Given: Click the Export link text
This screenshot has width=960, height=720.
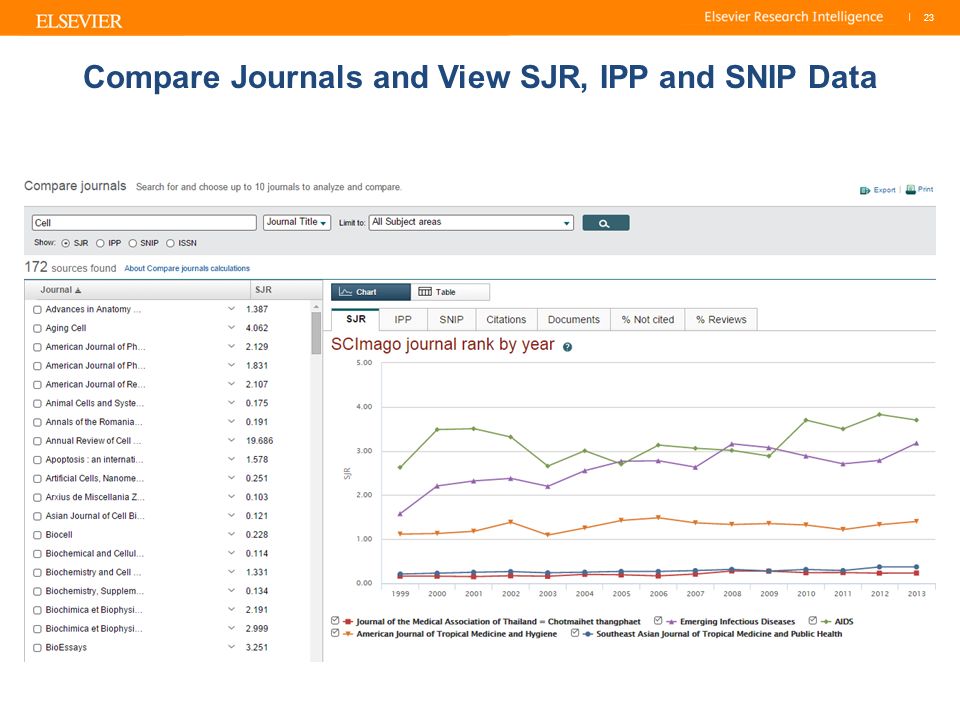Looking at the screenshot, I should coord(884,190).
